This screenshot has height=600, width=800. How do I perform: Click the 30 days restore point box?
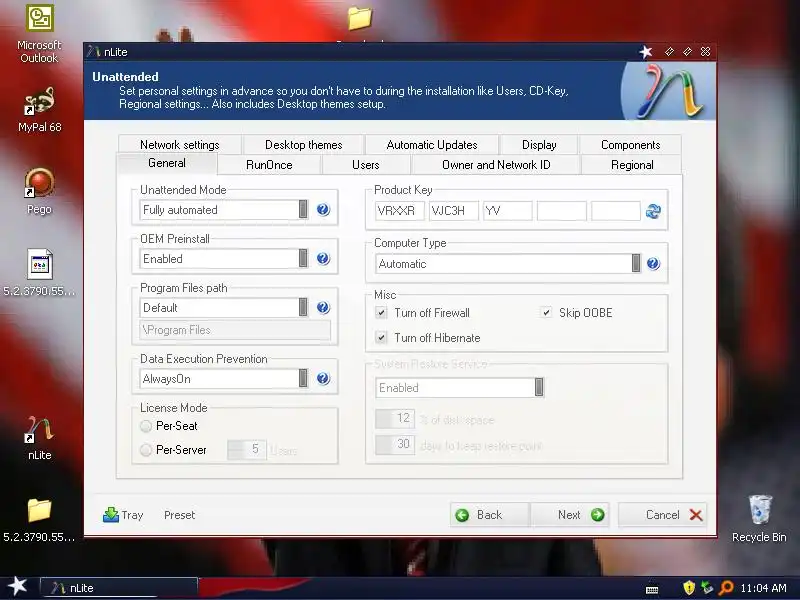[x=395, y=444]
